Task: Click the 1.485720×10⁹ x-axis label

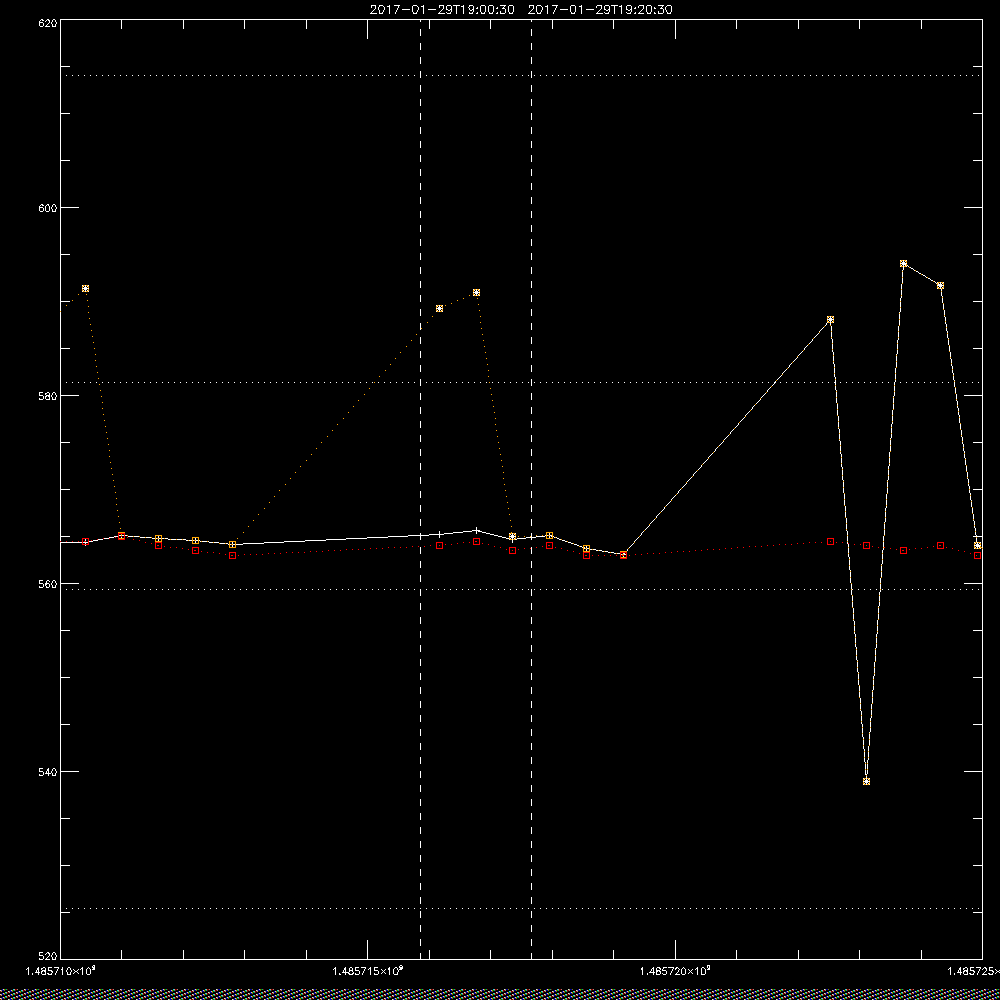Action: (675, 971)
